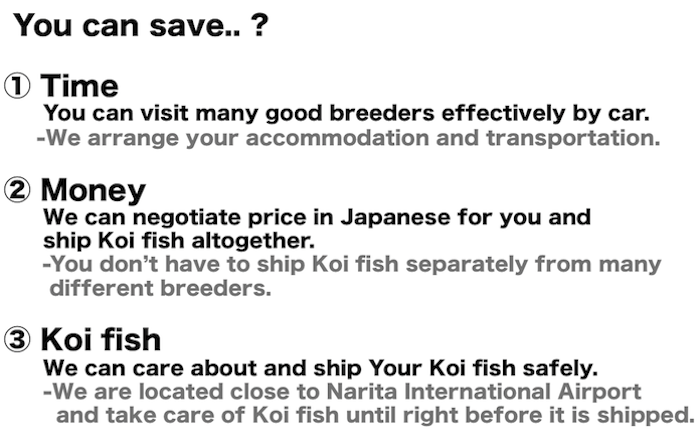Click the 'You can save.. ?' heading
This screenshot has width=700, height=442.
(x=141, y=25)
